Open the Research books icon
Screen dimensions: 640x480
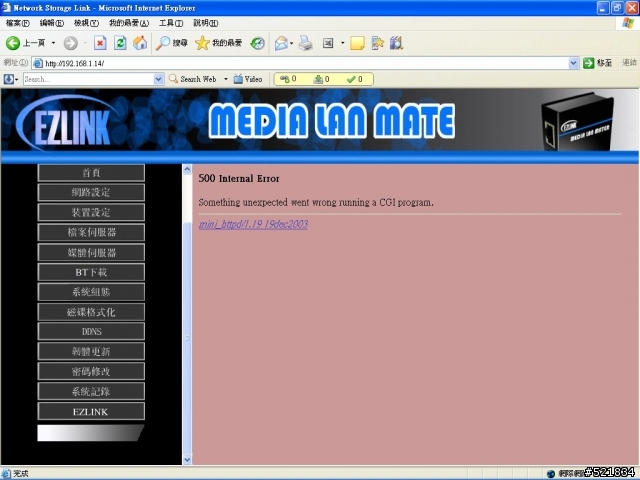pos(396,43)
